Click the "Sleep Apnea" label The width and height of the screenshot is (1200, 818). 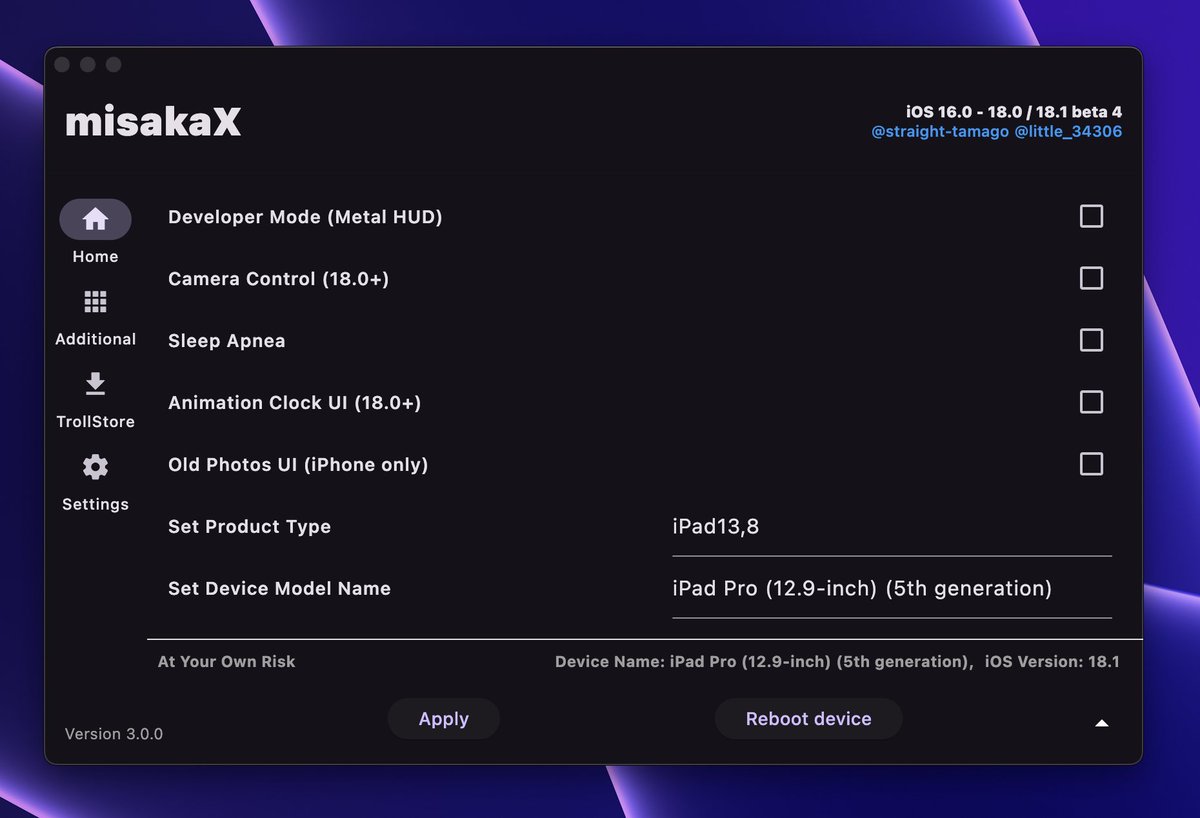(x=227, y=341)
